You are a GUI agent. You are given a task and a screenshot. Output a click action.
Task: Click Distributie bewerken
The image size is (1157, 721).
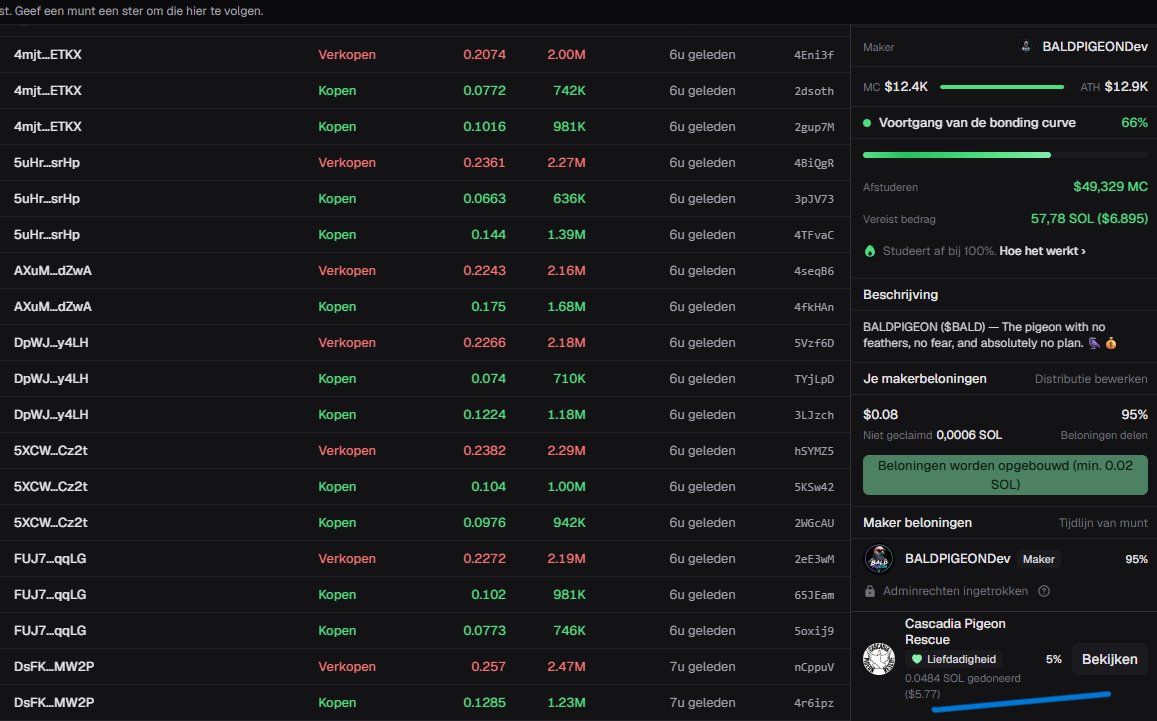point(1091,379)
